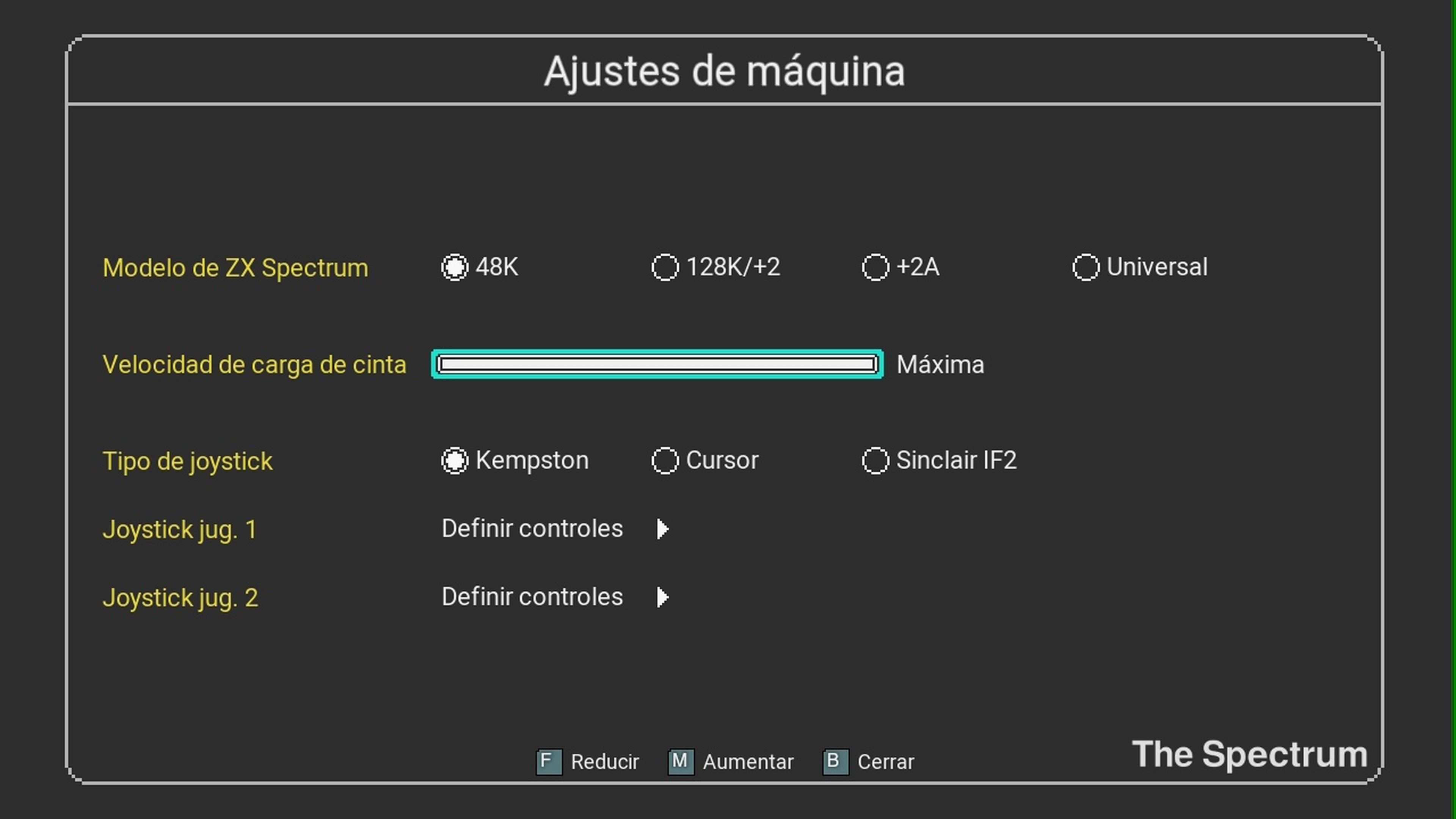Click Cerrar to close settings
This screenshot has width=1456, height=819.
pyautogui.click(x=886, y=761)
